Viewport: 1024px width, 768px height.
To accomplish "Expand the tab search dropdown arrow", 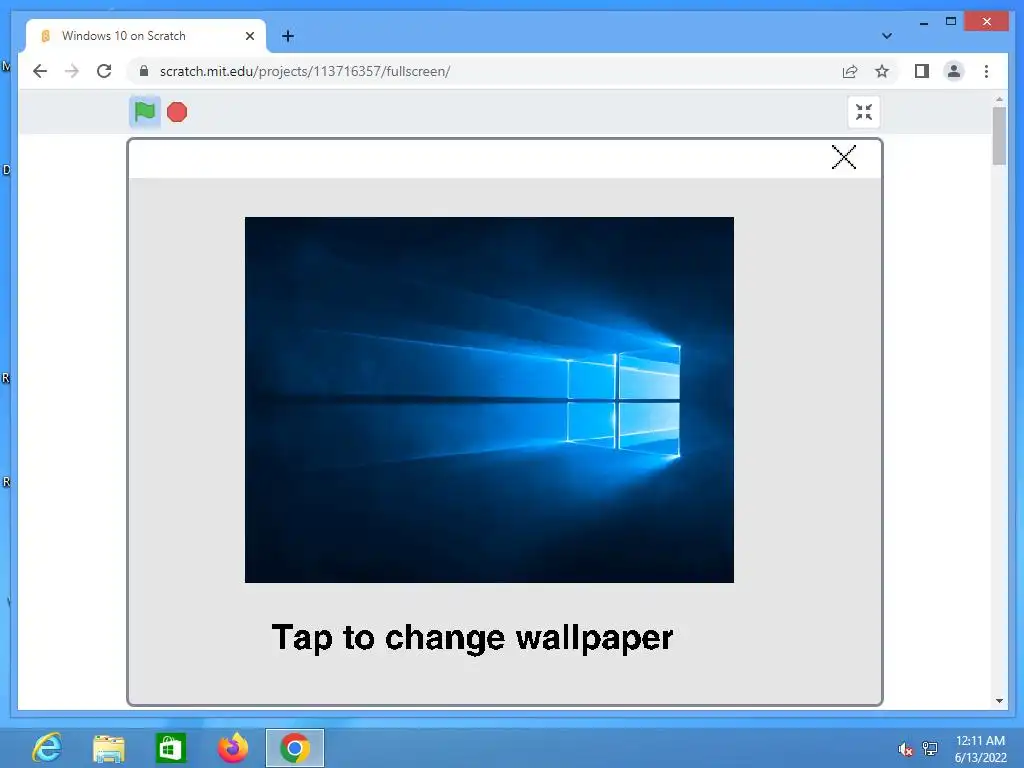I will pyautogui.click(x=886, y=36).
